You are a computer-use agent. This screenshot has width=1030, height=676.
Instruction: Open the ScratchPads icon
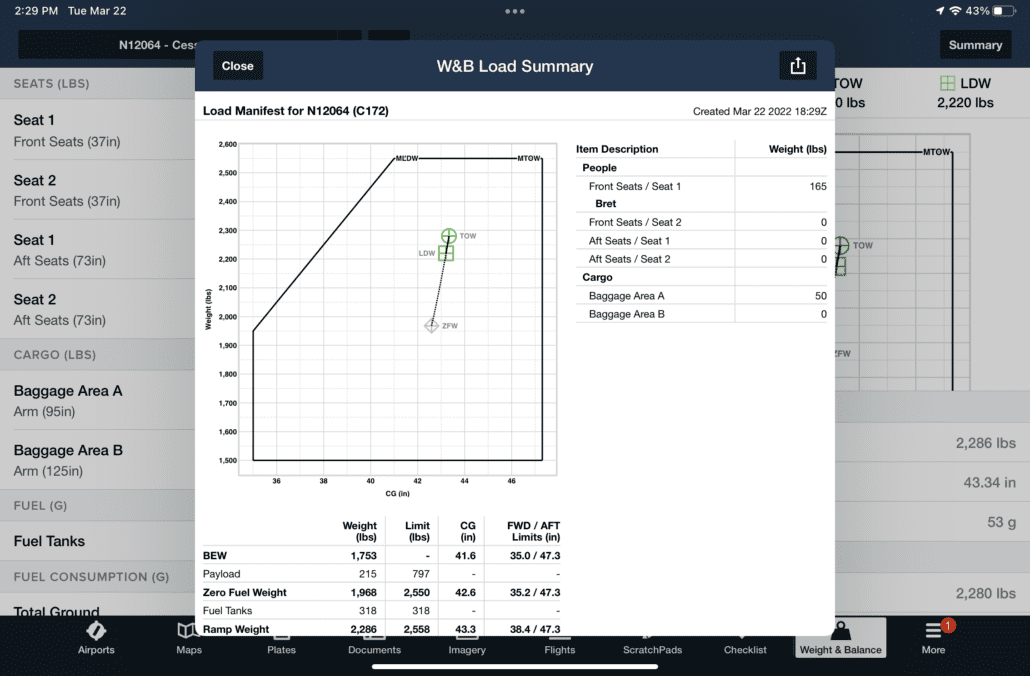pyautogui.click(x=652, y=640)
